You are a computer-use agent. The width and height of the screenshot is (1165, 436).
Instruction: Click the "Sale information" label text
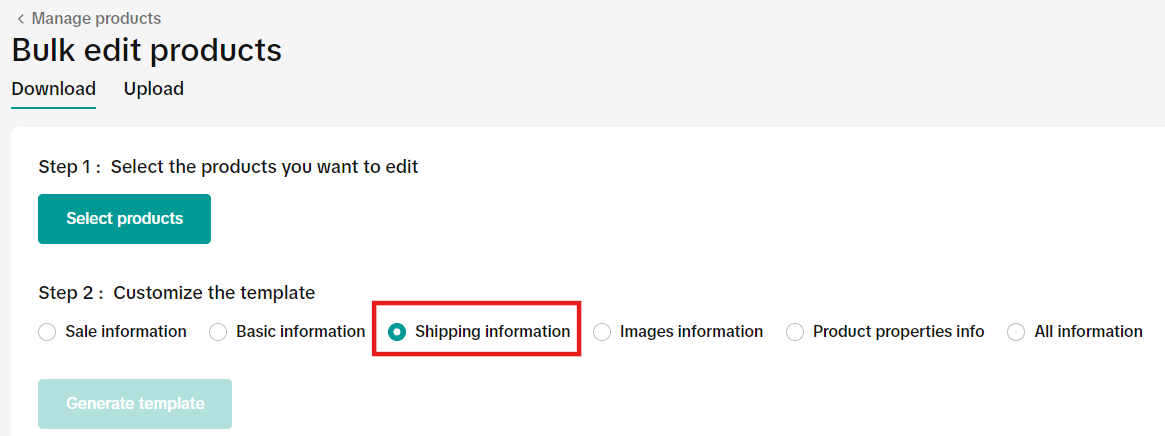click(x=126, y=332)
